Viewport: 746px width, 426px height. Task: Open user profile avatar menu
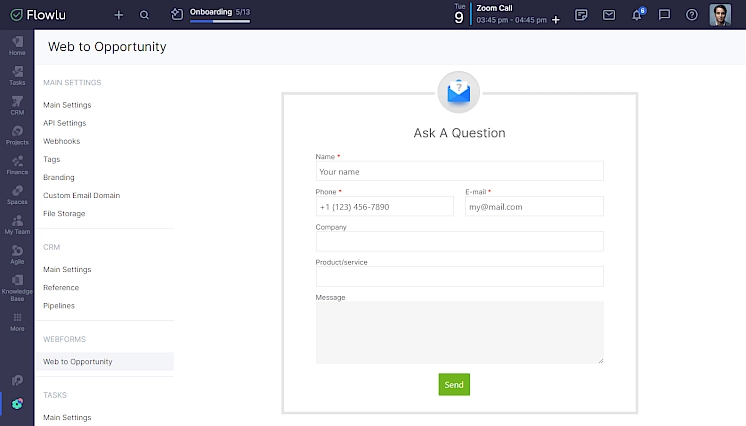[720, 15]
